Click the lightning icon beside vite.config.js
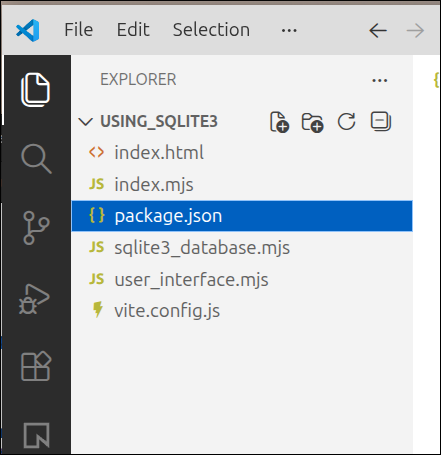 tap(98, 309)
